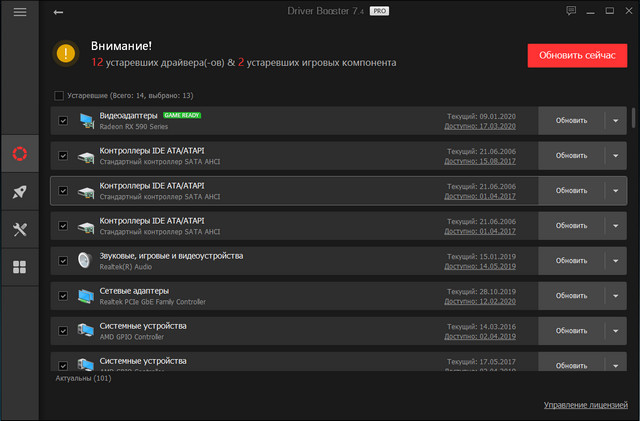The image size is (640, 421).
Task: Select the Scan lifebuoy sidebar icon
Action: click(20, 154)
